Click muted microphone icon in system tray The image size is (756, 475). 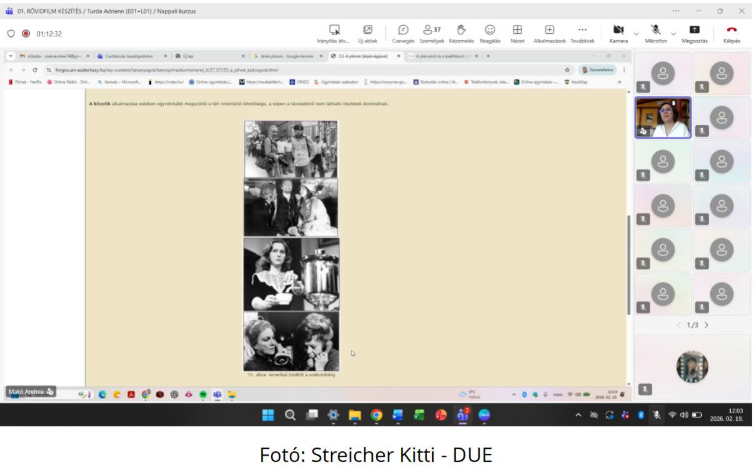point(656,415)
